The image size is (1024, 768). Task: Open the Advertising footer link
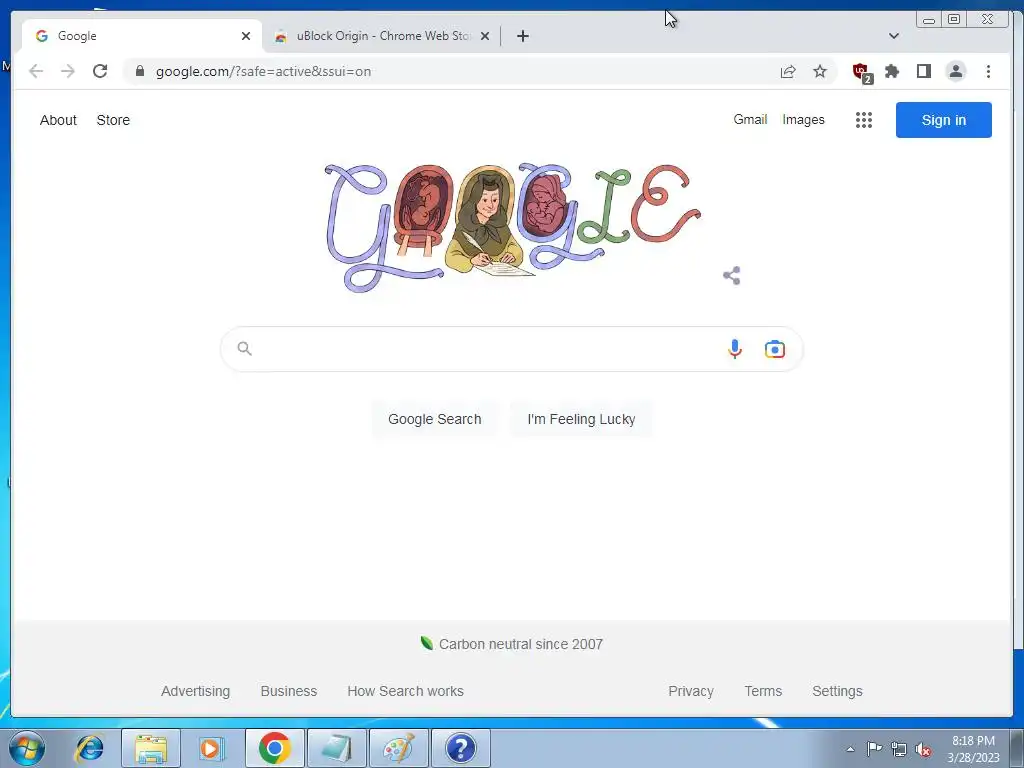(x=195, y=691)
